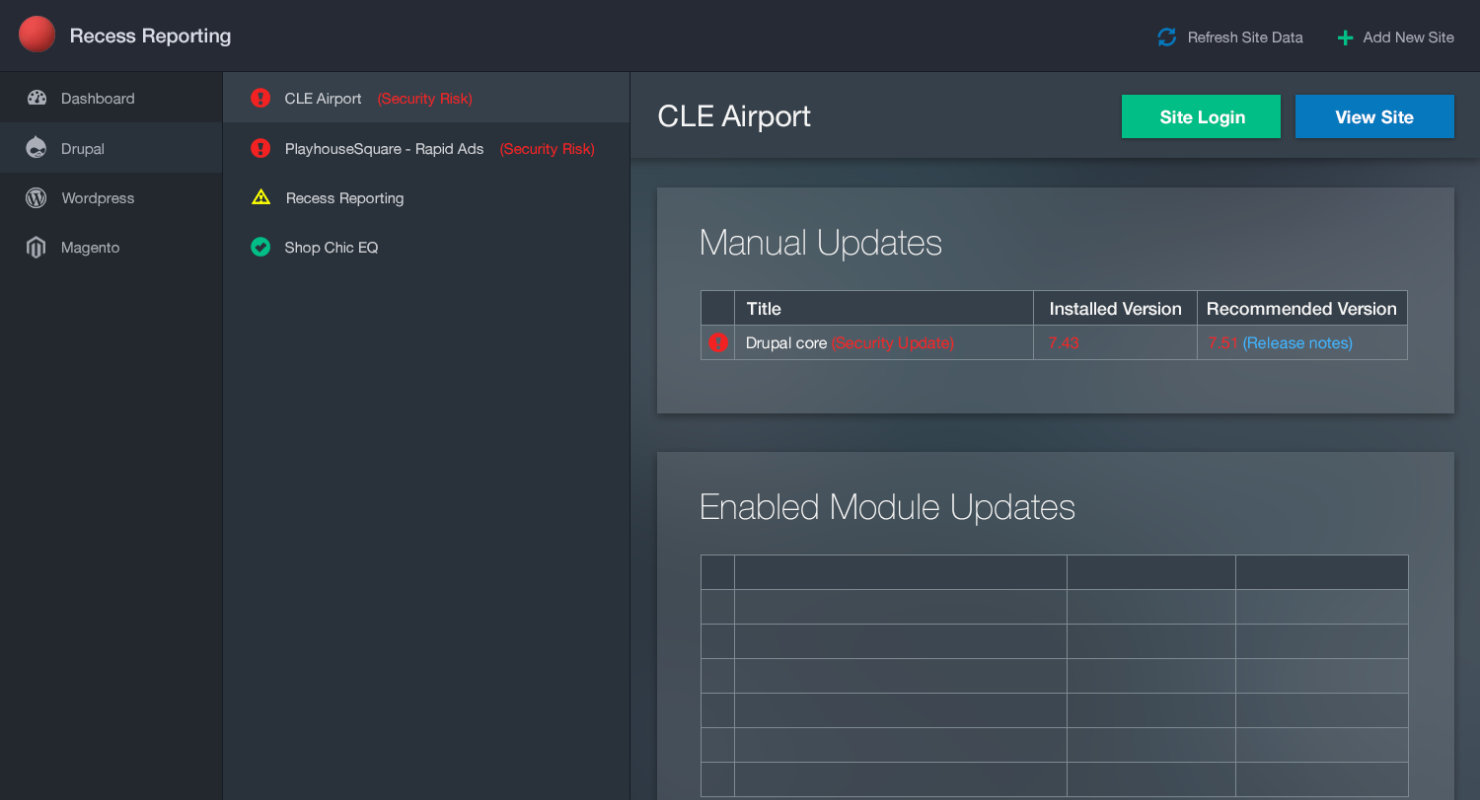The width and height of the screenshot is (1480, 800).
Task: Click the Security Update label
Action: point(892,343)
